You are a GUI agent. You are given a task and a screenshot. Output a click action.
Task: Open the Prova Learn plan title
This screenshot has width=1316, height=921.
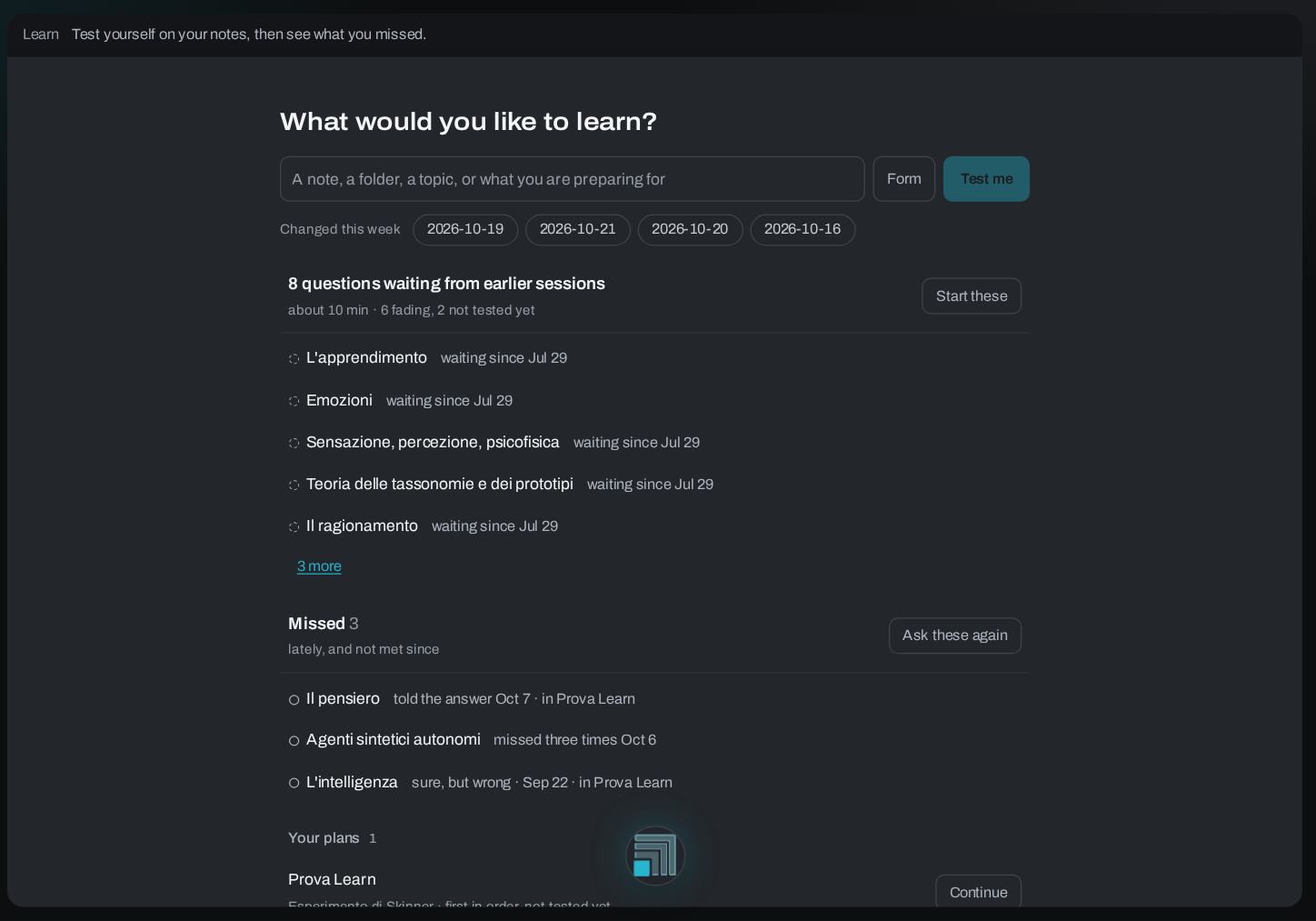click(332, 879)
